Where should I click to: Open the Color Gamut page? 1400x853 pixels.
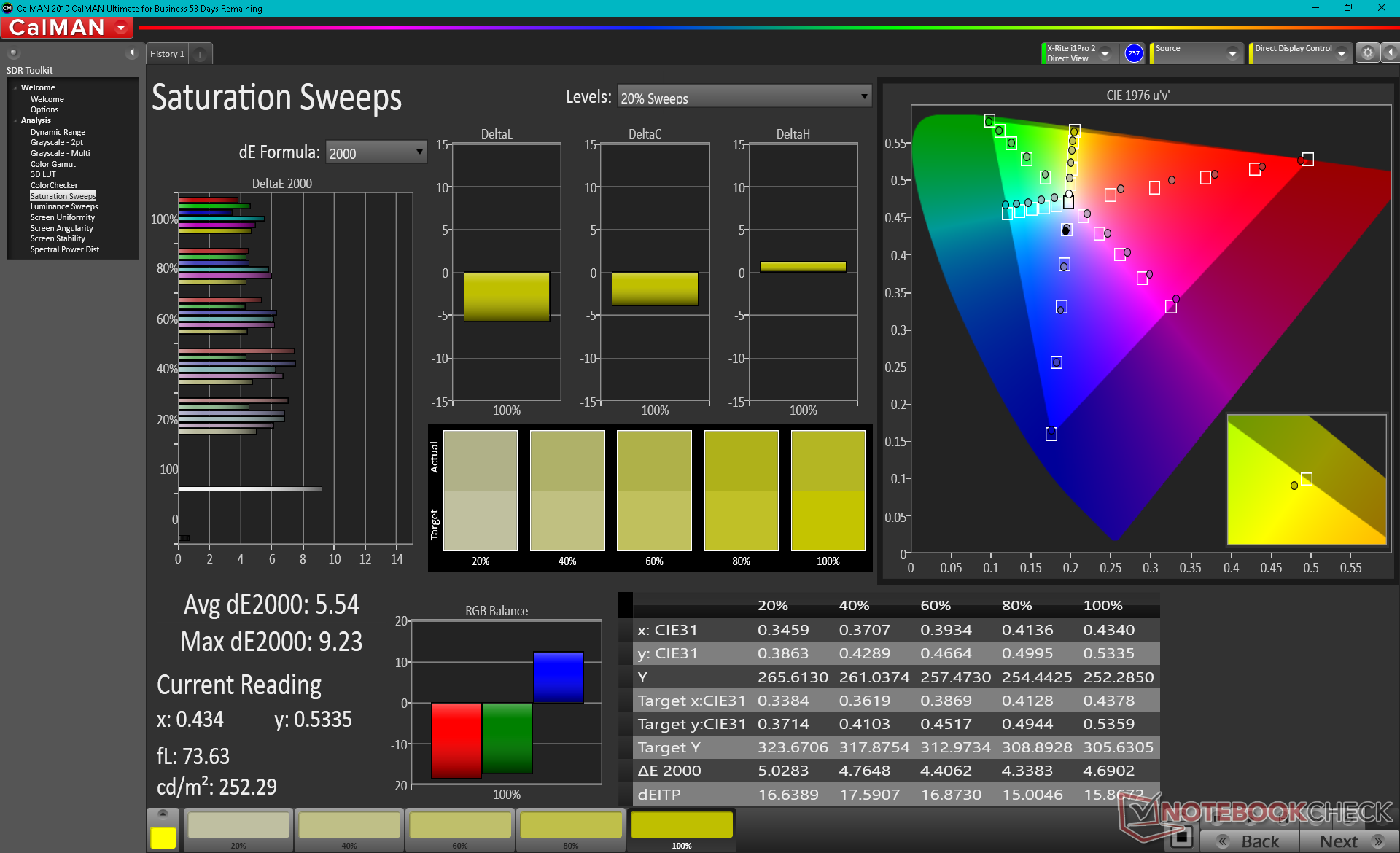pos(52,164)
